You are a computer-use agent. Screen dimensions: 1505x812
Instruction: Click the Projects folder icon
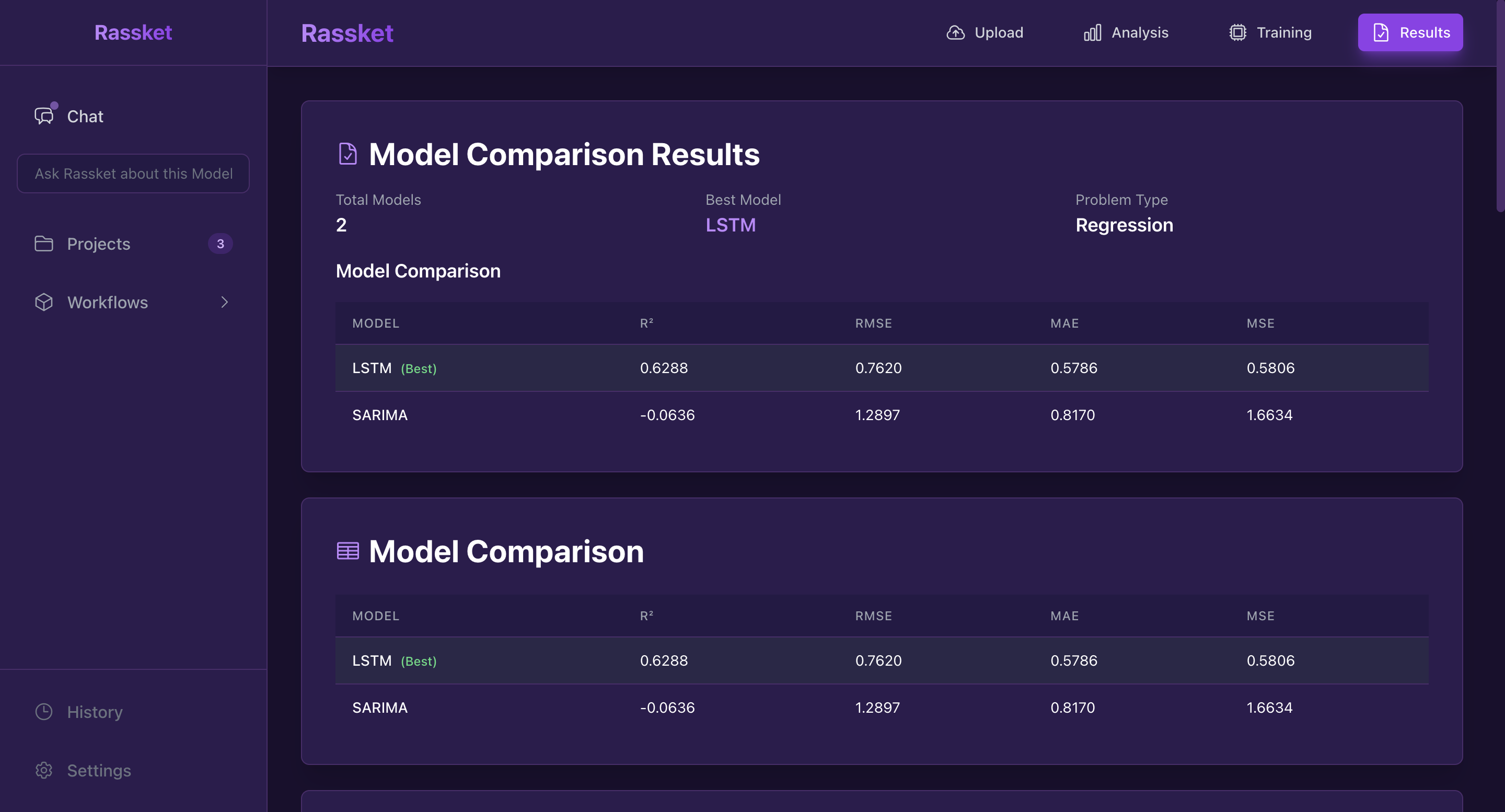pos(44,243)
